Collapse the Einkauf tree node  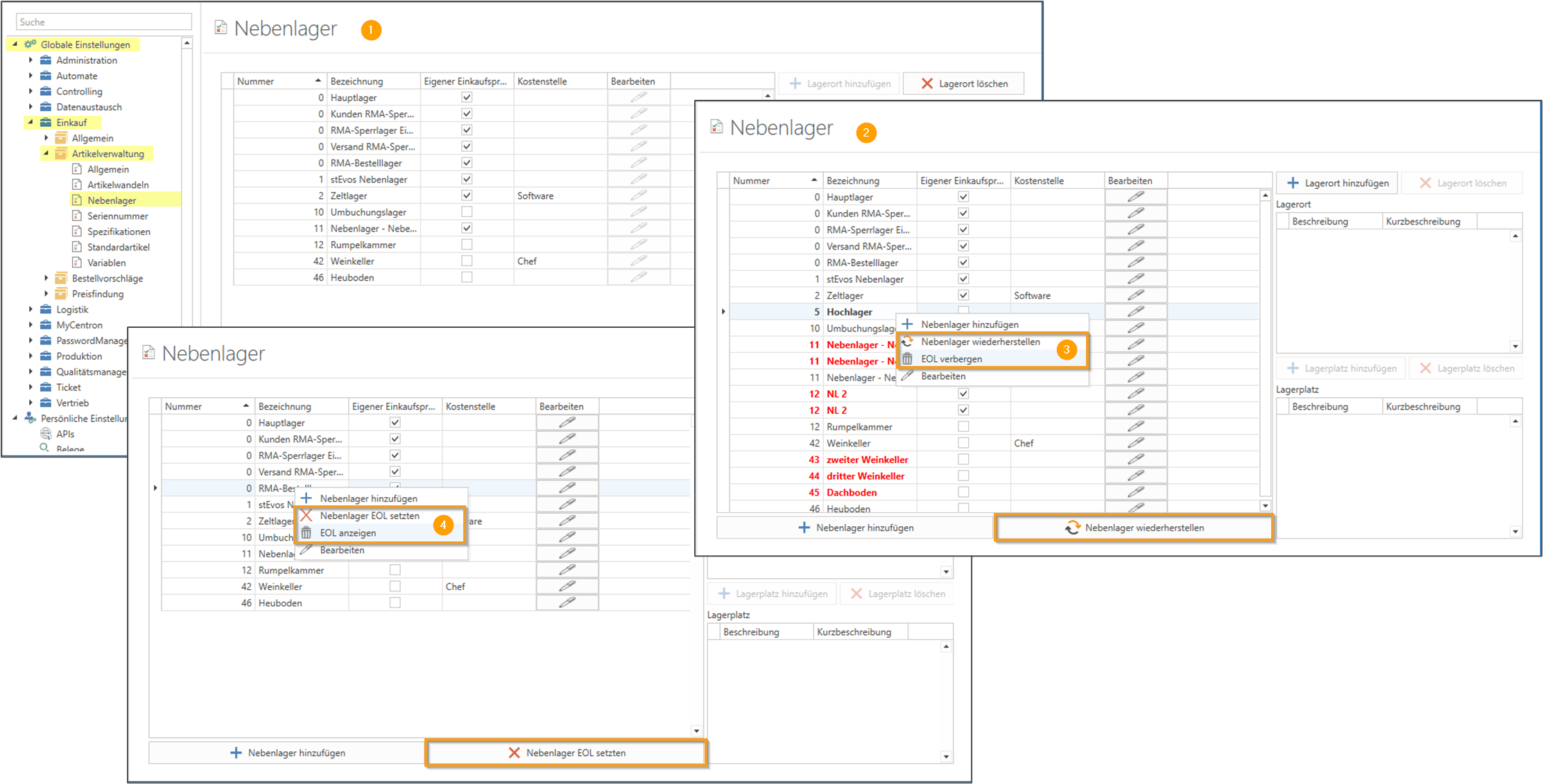pos(31,122)
